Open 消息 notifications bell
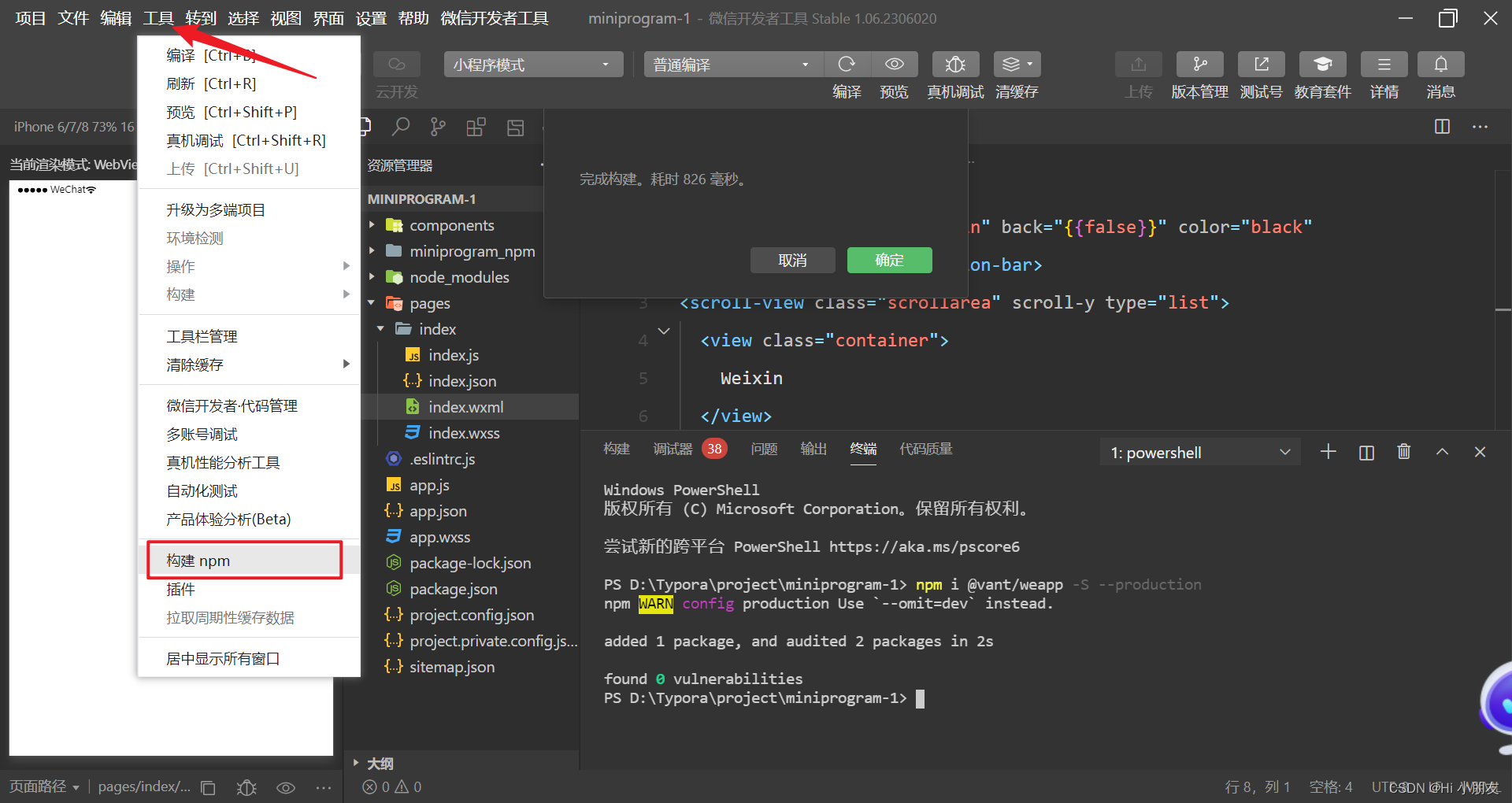 pos(1440,65)
